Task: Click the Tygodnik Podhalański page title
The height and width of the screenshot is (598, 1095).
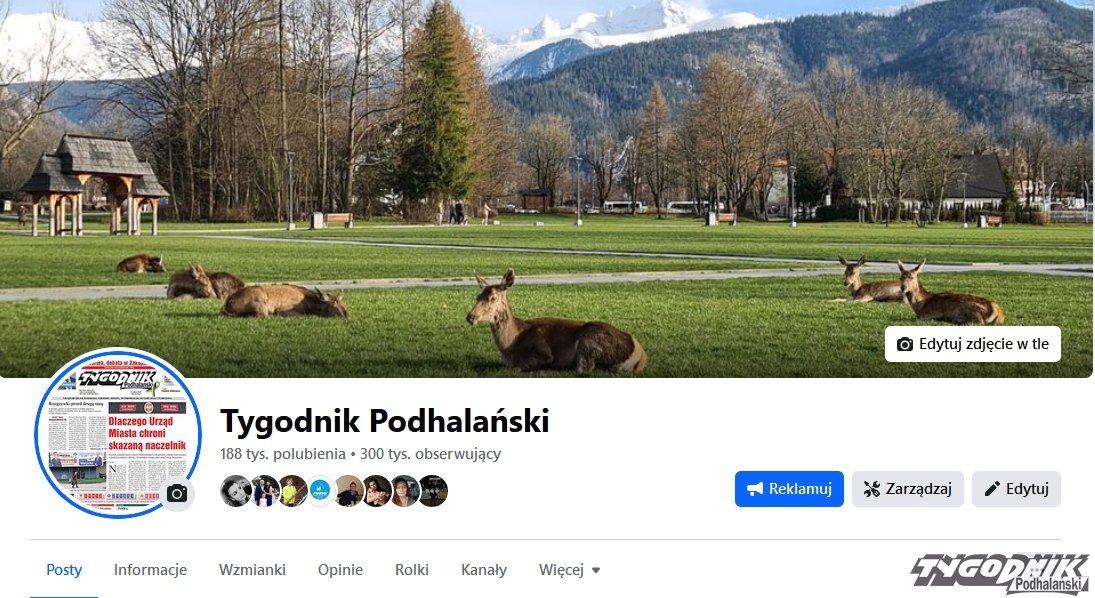Action: tap(385, 421)
